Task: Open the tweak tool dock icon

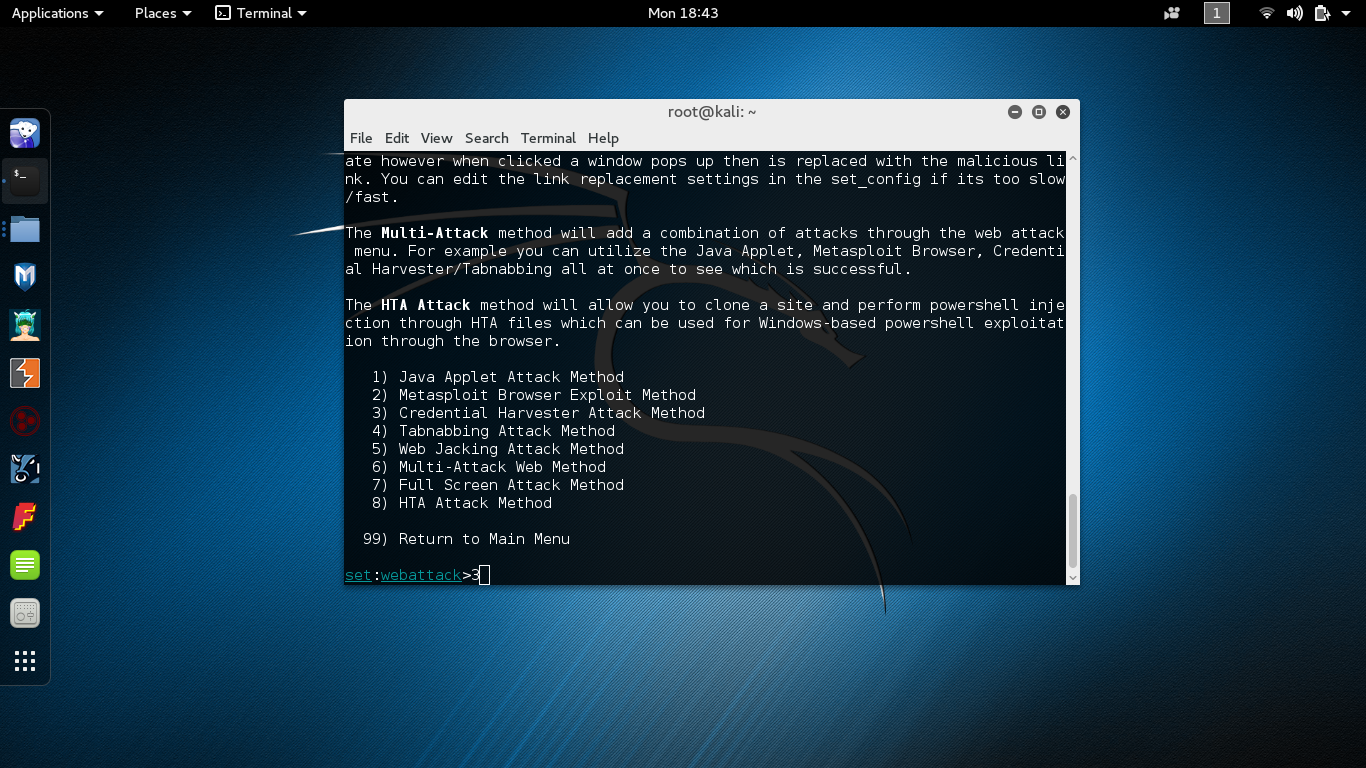Action: tap(25, 613)
